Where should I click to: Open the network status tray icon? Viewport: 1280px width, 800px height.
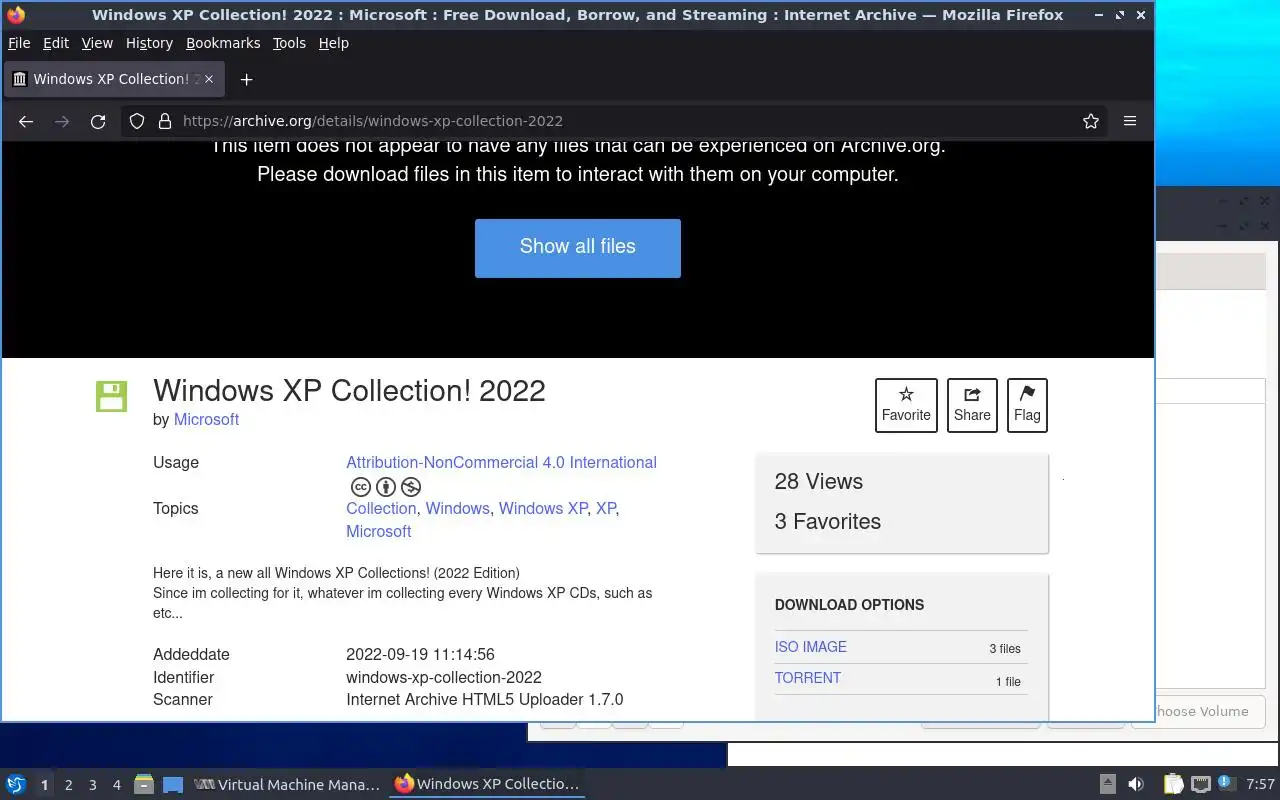point(1201,784)
